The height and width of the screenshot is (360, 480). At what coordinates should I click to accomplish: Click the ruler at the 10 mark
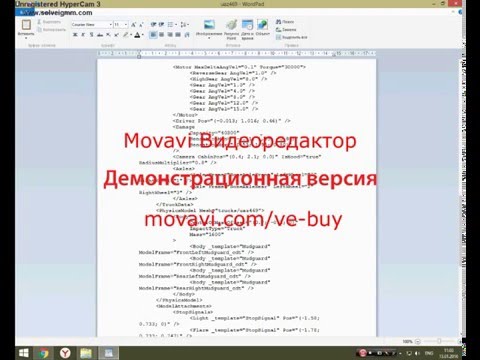272,53
